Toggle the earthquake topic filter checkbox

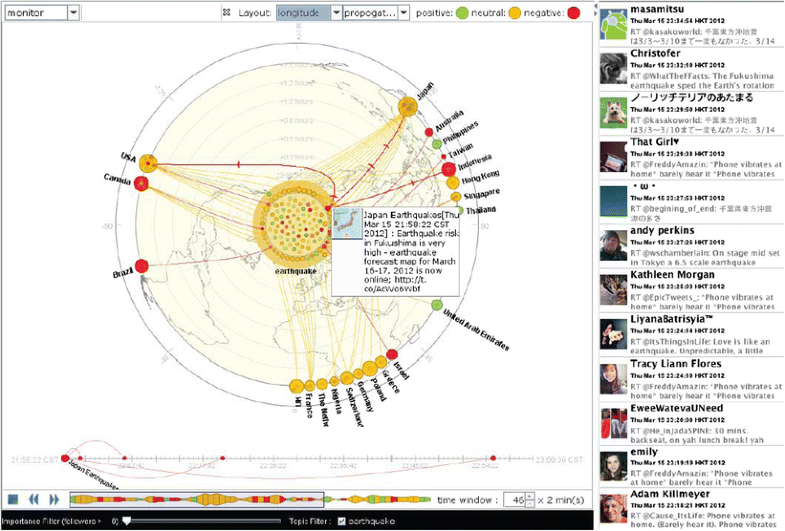coord(341,521)
